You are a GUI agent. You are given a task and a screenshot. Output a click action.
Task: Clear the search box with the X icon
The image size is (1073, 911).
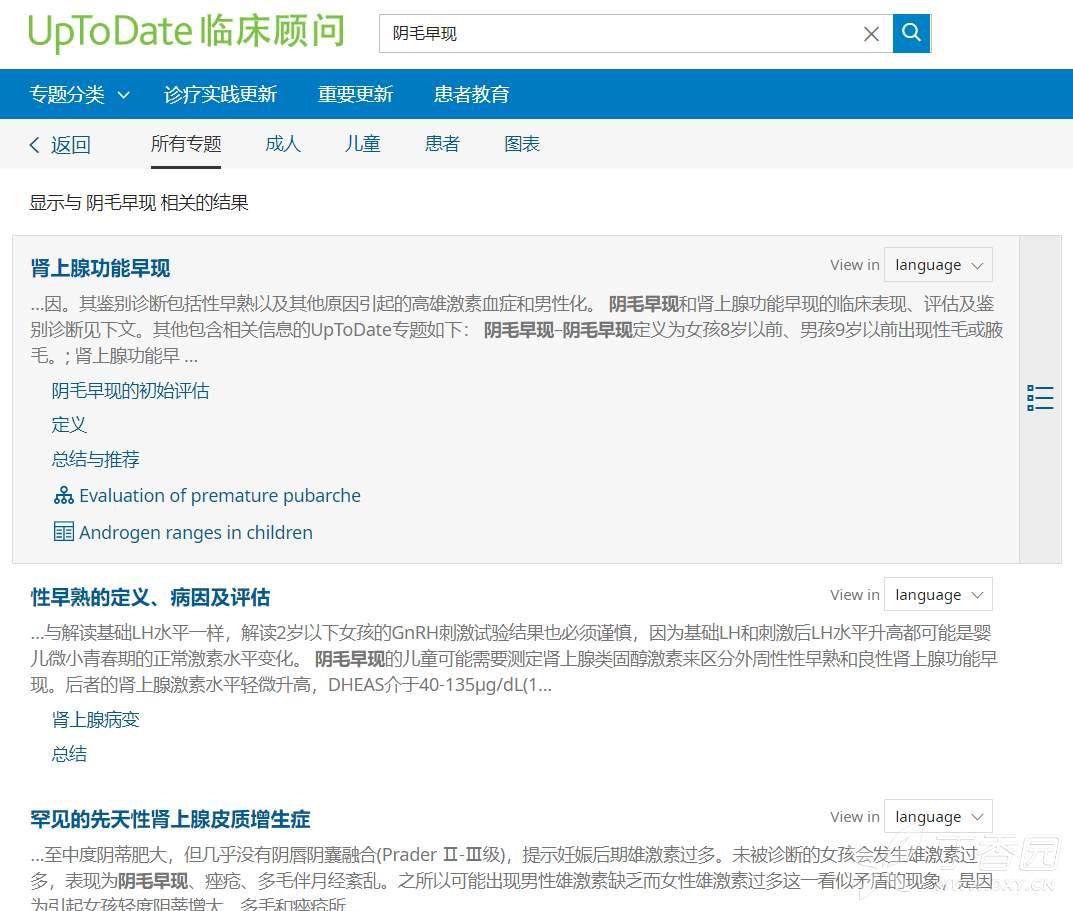871,33
